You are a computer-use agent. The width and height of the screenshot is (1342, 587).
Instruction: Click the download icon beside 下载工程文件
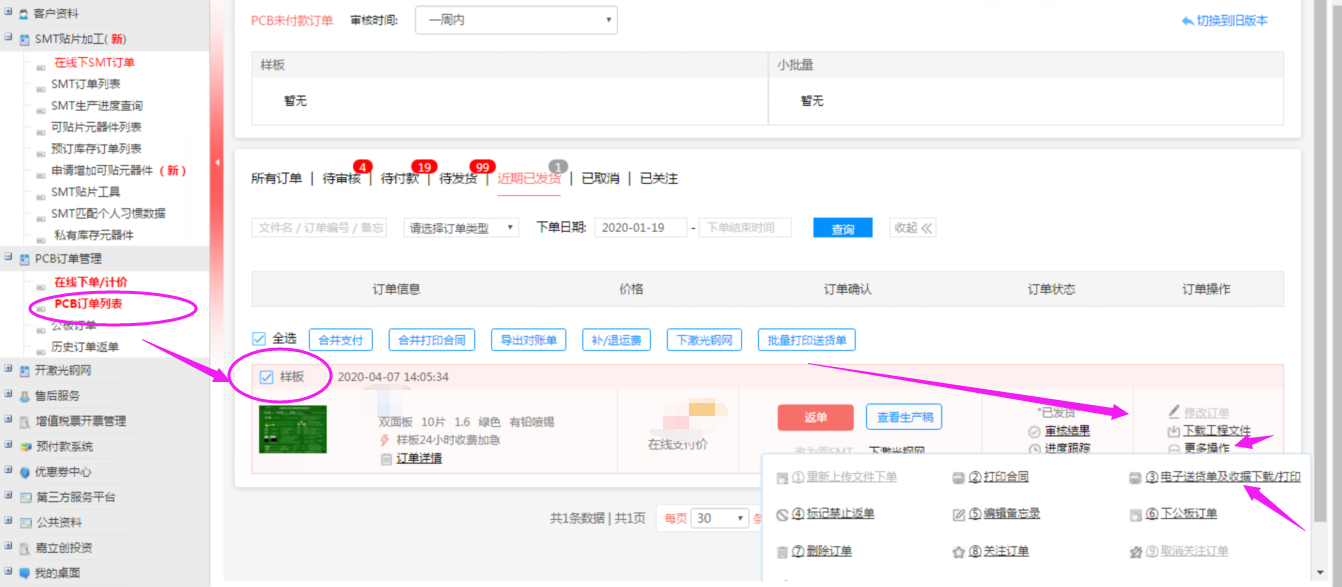click(1174, 431)
